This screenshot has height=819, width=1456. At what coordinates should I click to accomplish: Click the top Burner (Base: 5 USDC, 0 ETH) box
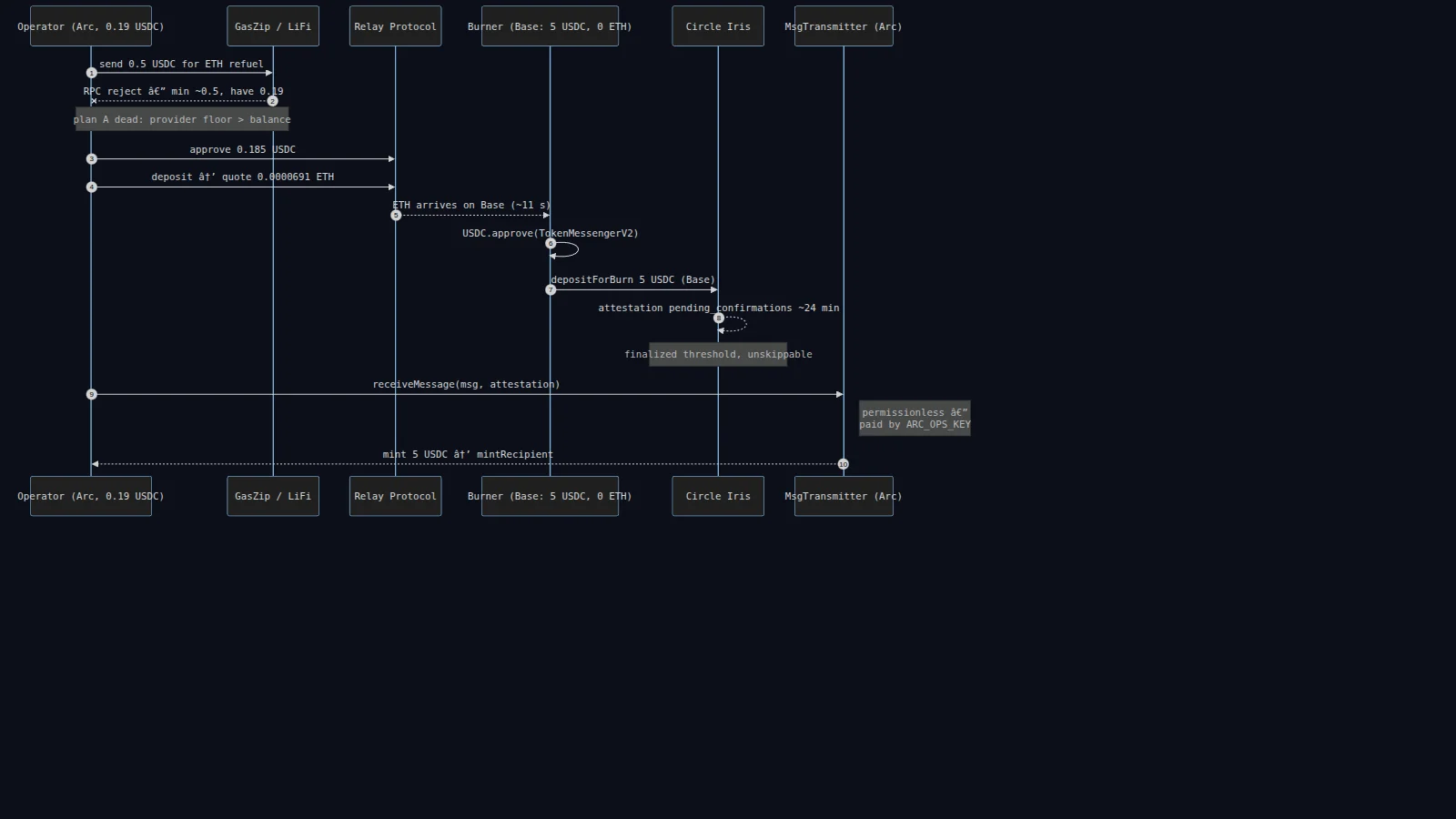(550, 26)
